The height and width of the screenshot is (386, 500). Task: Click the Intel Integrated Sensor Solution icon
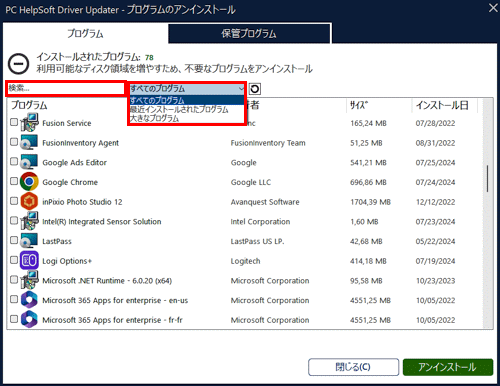tap(29, 221)
